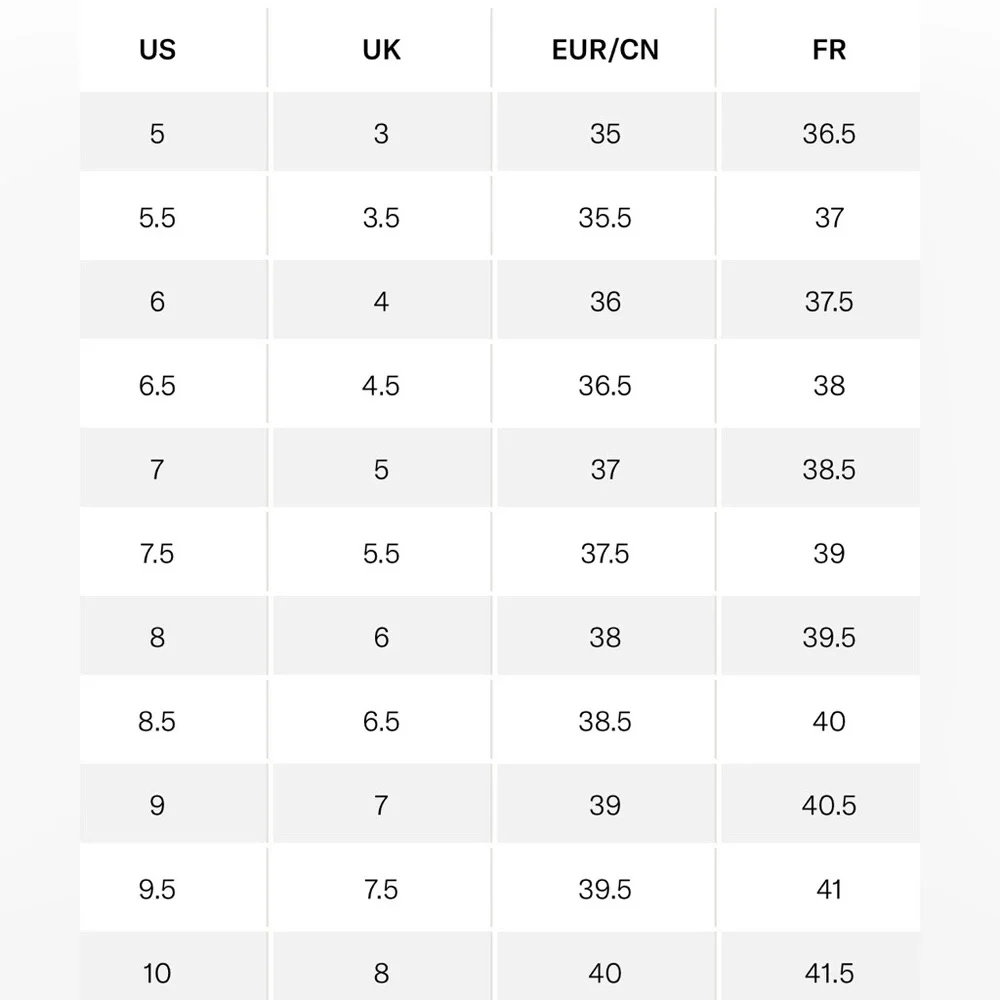1000x1000 pixels.
Task: Choose EUR/CN size 36 cell
Action: point(605,302)
